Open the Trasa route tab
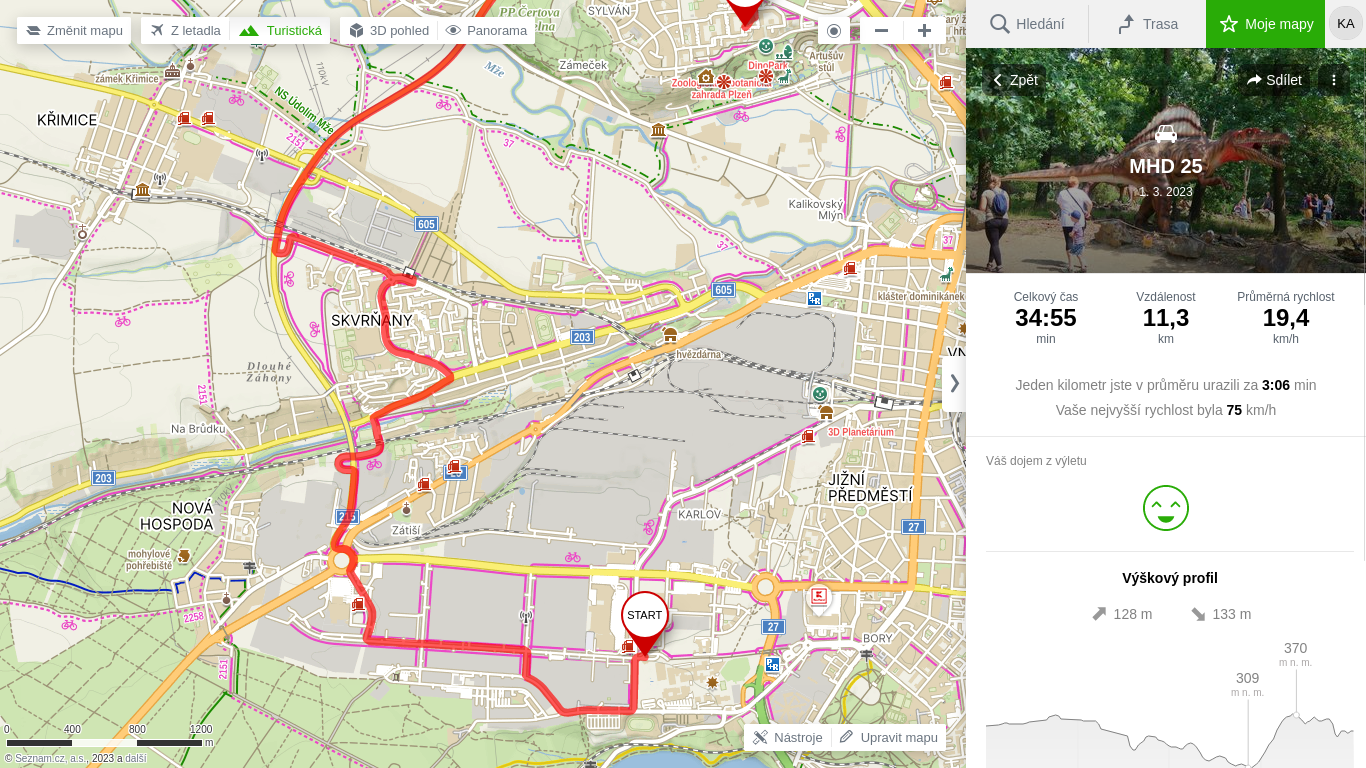The width and height of the screenshot is (1366, 768). tap(1147, 24)
